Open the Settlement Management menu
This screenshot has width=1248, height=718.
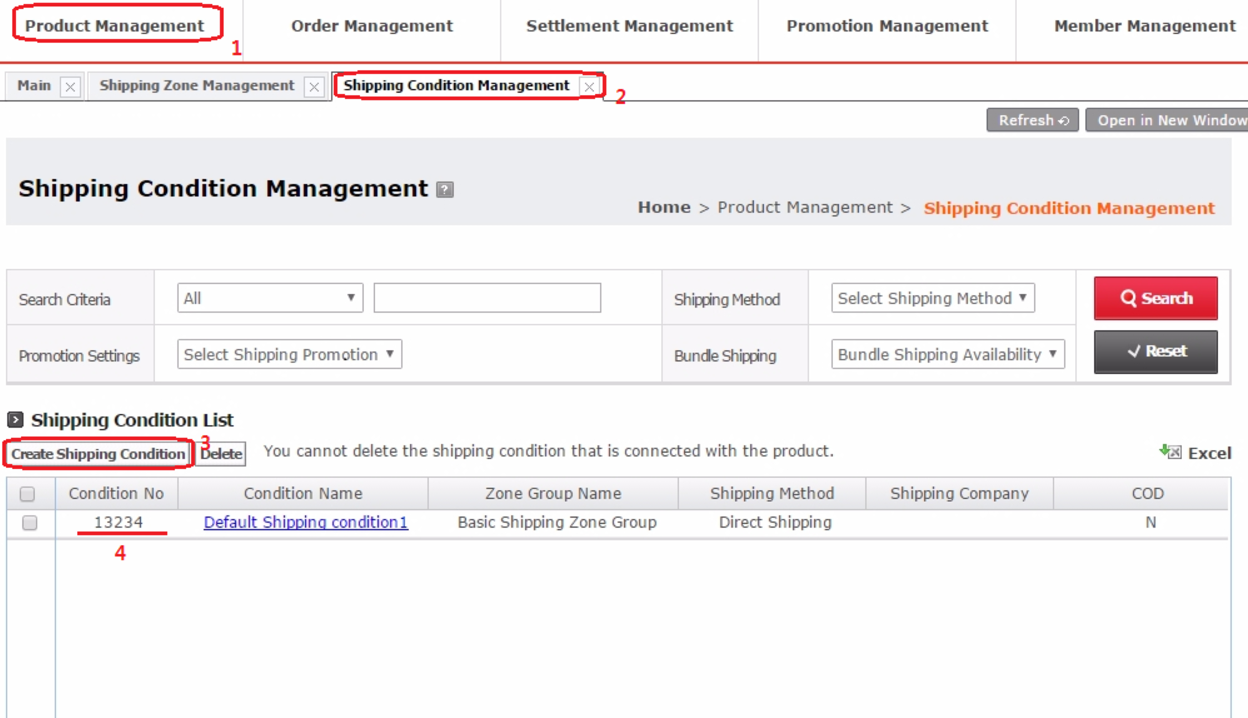click(x=630, y=26)
